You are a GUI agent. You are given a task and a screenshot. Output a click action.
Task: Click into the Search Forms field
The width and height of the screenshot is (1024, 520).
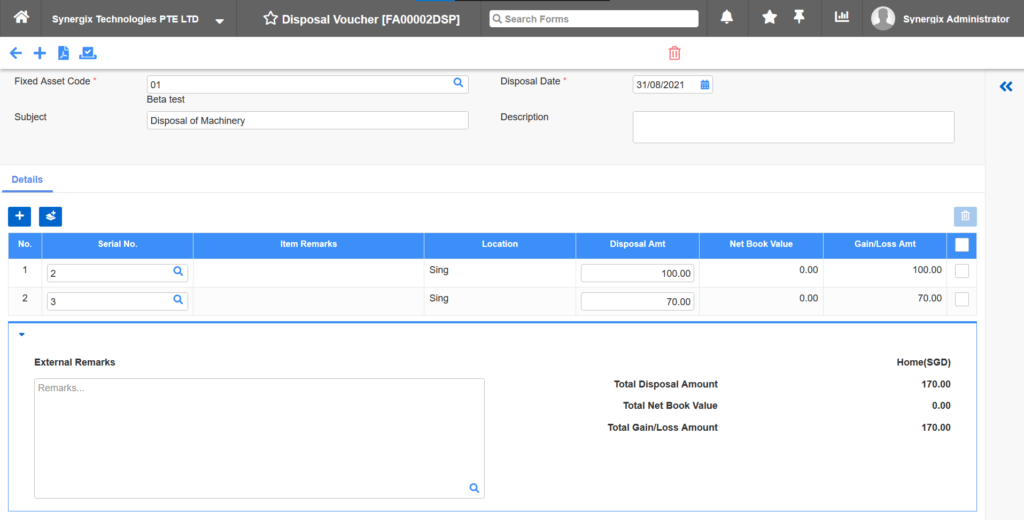[594, 19]
